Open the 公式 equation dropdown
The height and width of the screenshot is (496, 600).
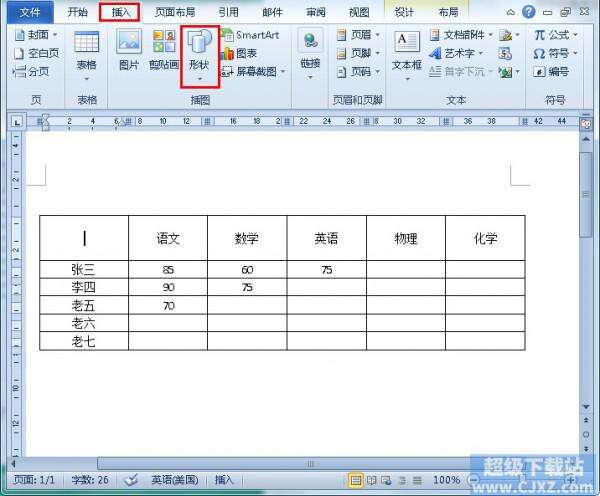[556, 35]
